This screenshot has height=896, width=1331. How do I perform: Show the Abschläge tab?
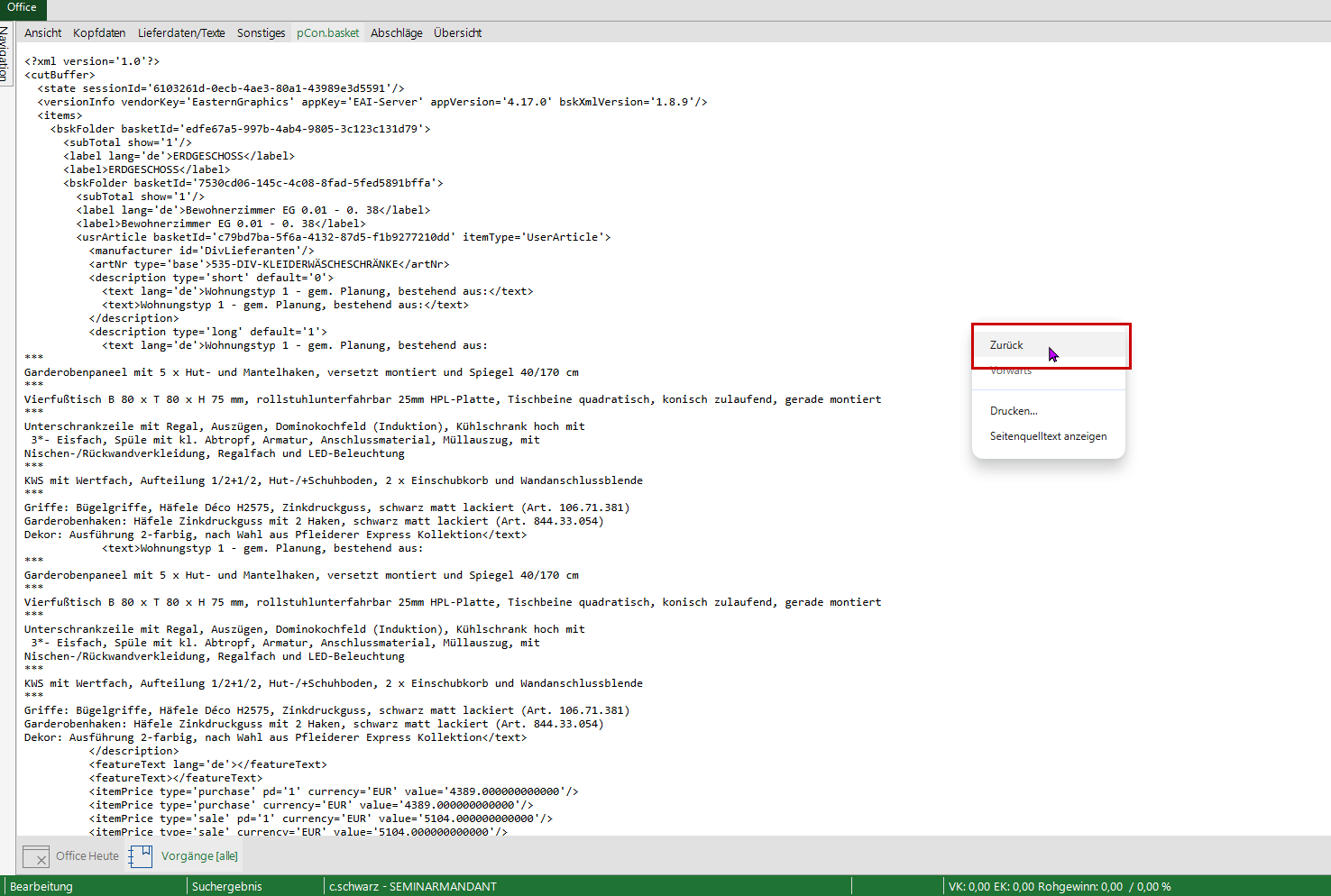click(x=396, y=33)
